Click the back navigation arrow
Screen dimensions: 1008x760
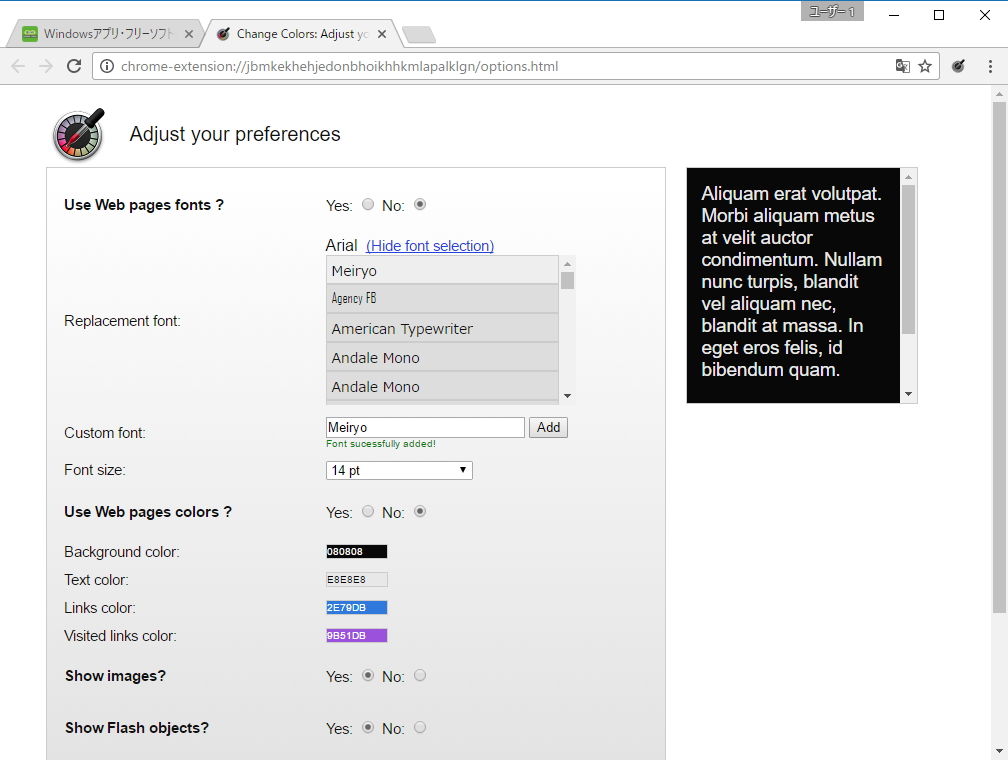coord(18,67)
